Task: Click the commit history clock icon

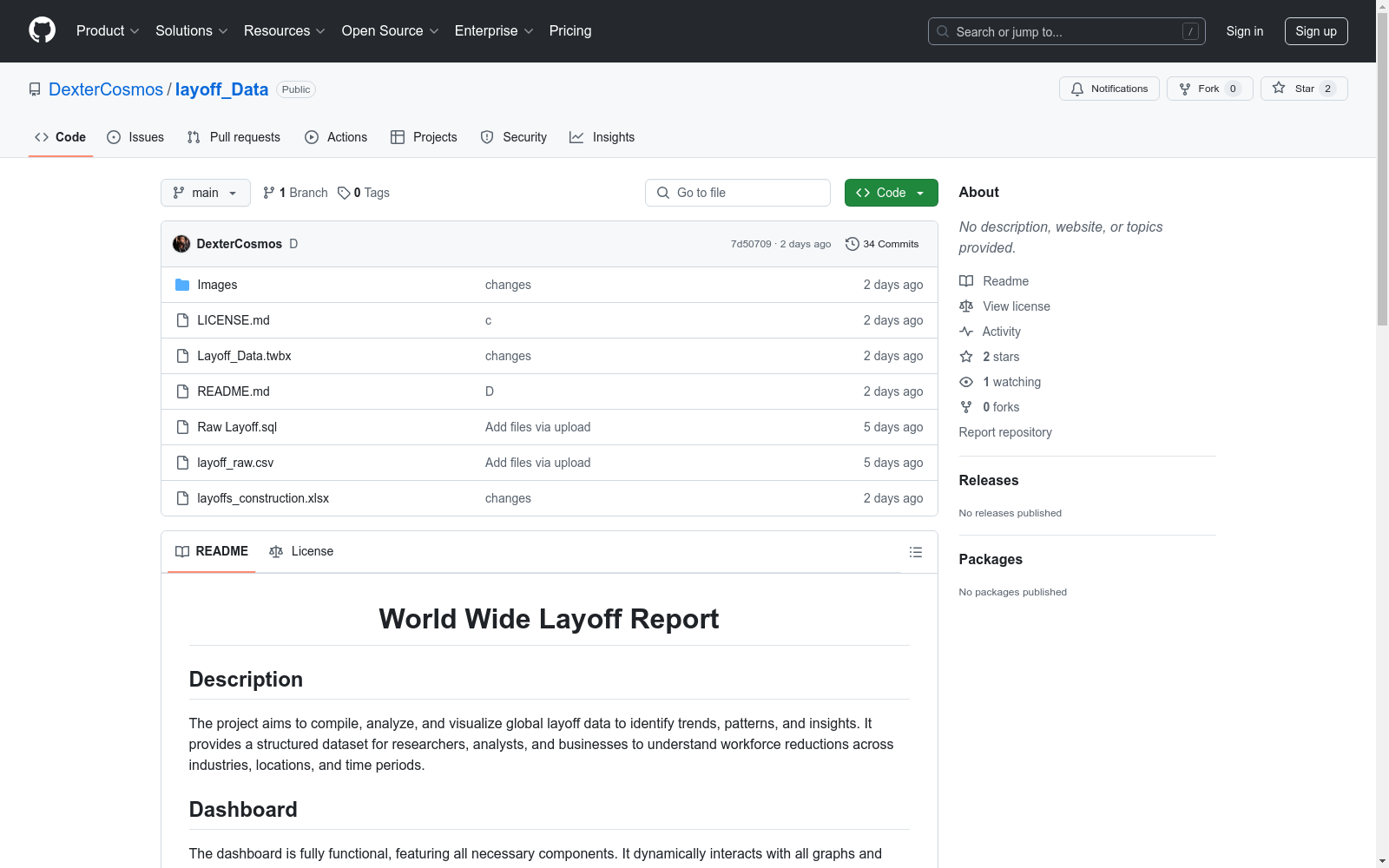Action: [x=852, y=244]
